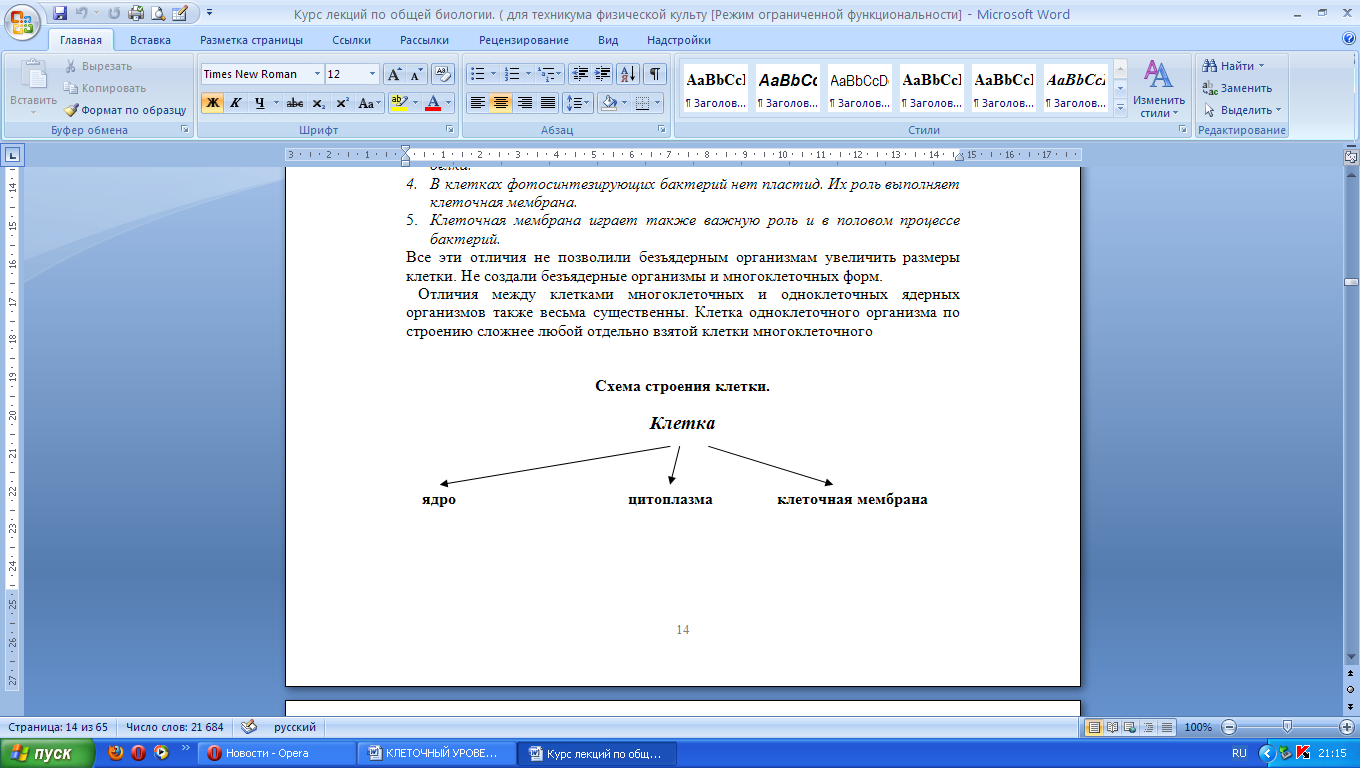Screen dimensions: 1360x768
Task: Apply bulleted list
Action: pos(478,74)
